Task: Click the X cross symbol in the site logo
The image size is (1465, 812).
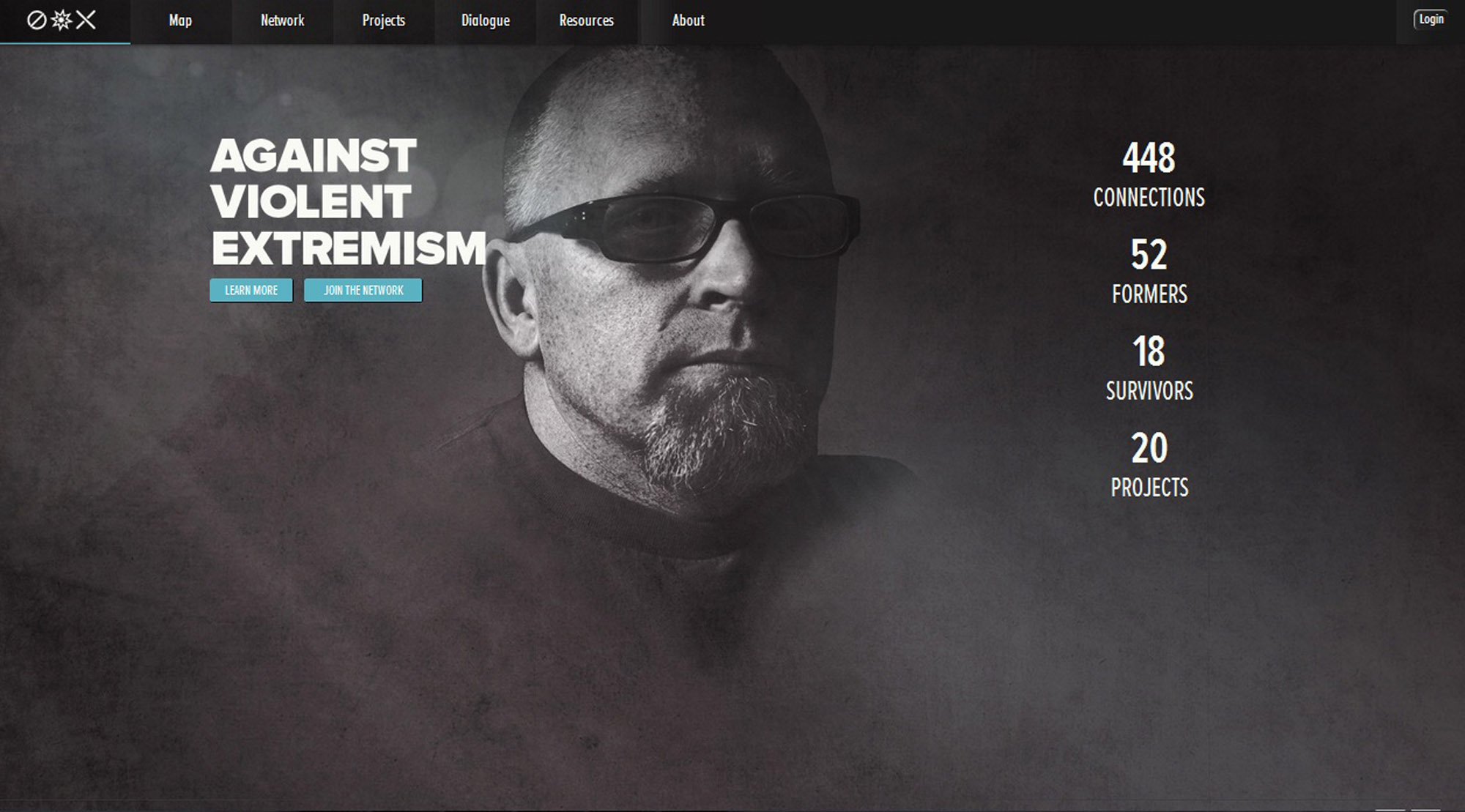Action: 86,21
